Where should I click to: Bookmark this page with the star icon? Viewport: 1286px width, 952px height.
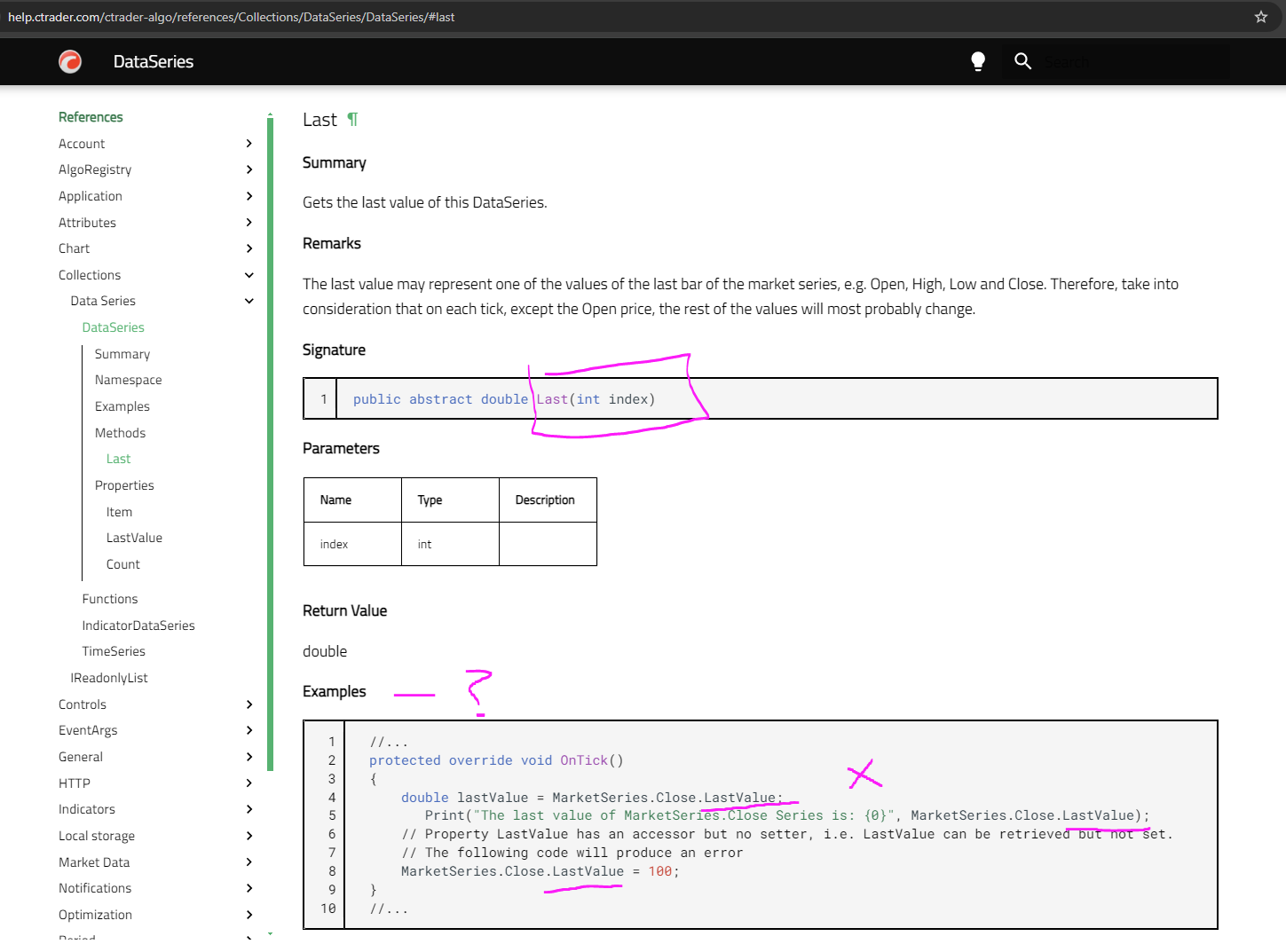pyautogui.click(x=1261, y=17)
